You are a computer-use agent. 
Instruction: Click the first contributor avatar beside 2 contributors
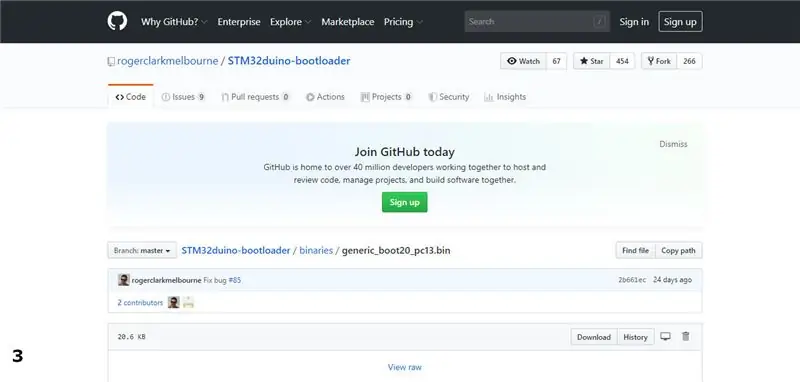click(x=173, y=302)
